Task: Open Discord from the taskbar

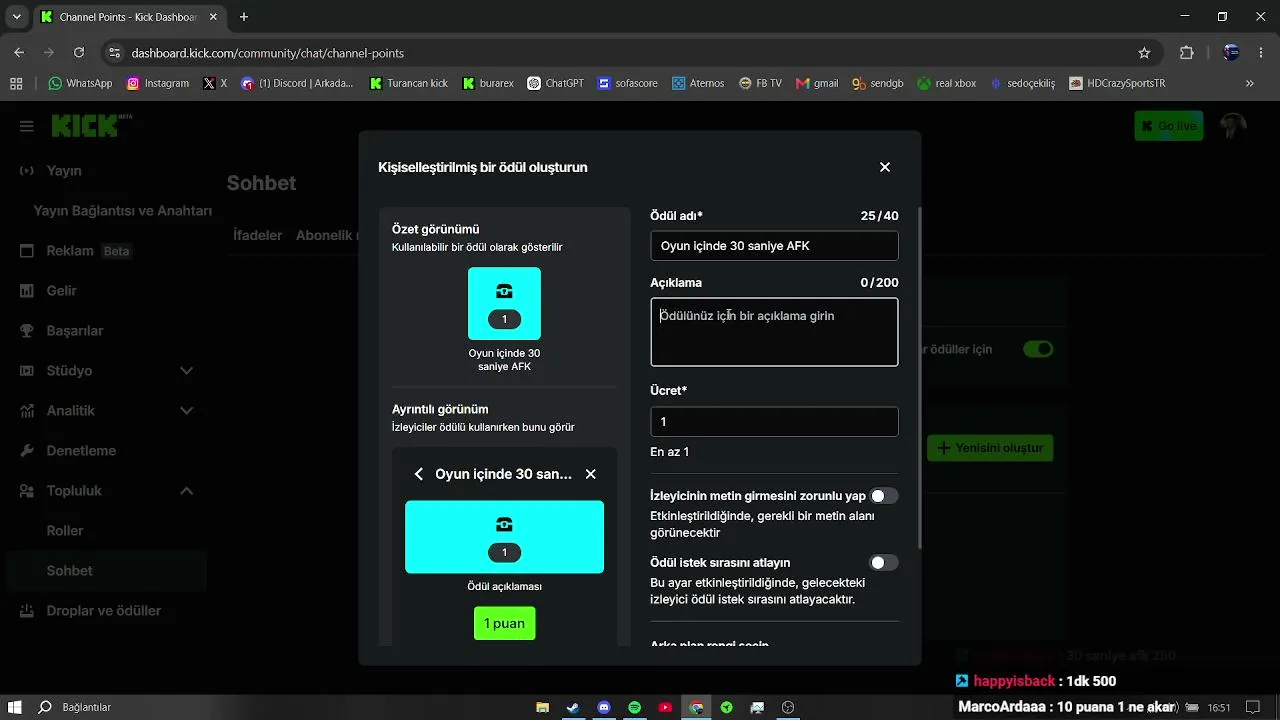Action: tap(603, 707)
